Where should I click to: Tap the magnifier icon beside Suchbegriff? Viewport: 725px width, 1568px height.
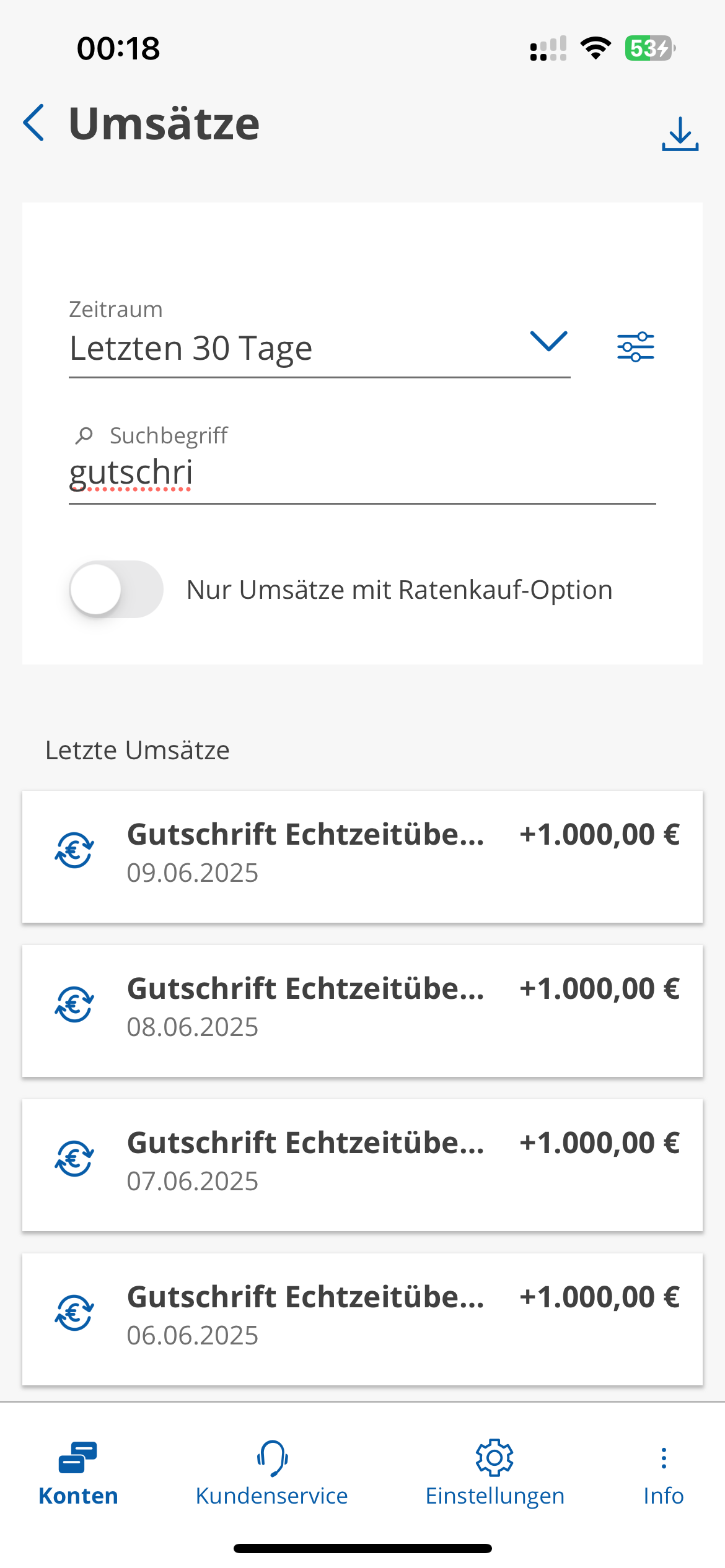tap(84, 436)
